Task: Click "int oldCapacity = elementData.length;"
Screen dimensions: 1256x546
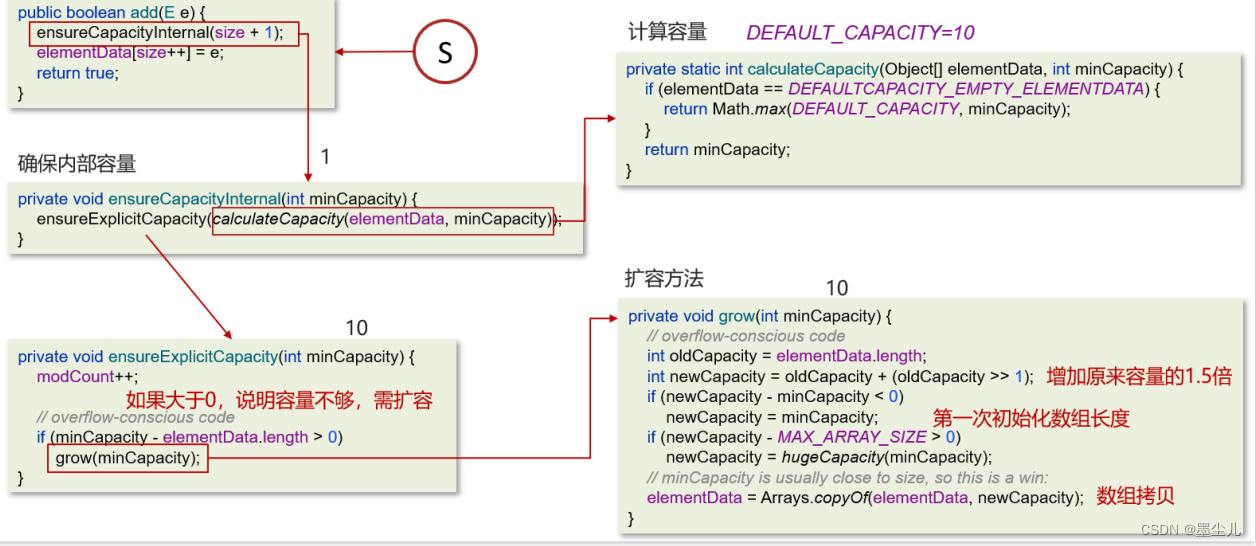Action: (x=786, y=356)
